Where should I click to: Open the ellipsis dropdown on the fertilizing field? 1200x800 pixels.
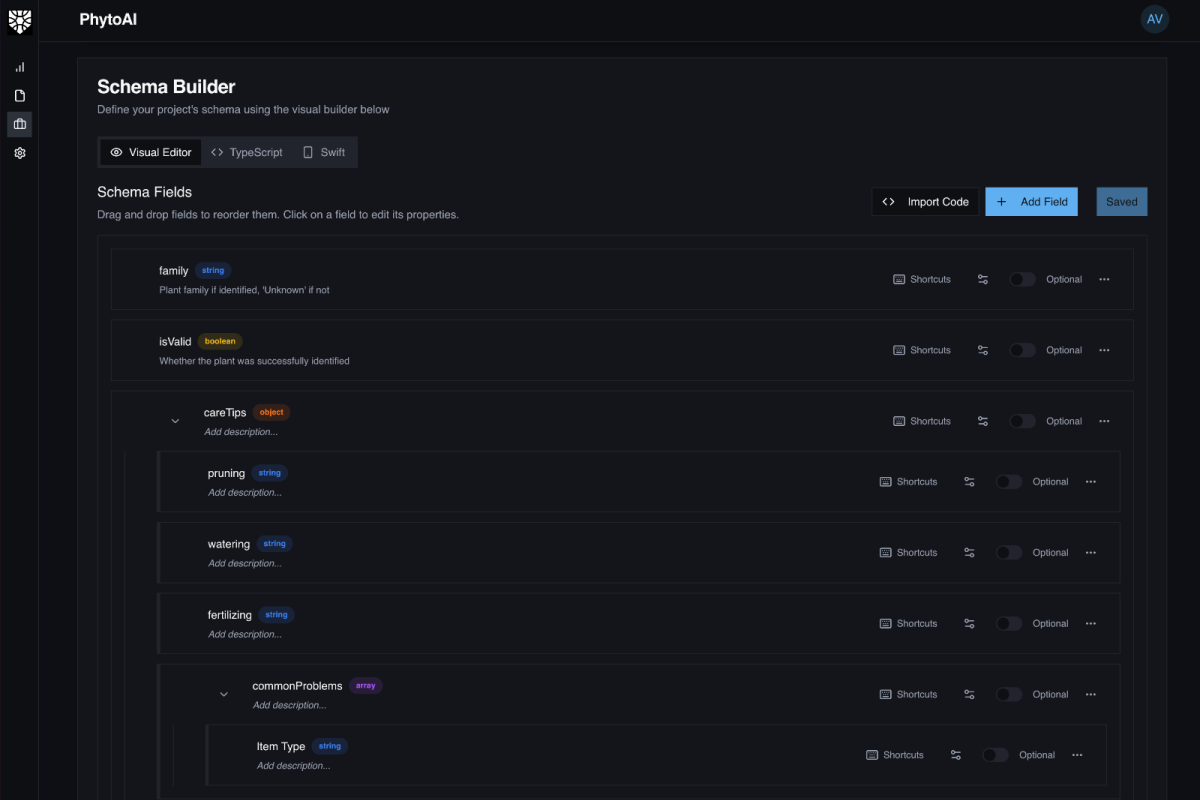[x=1090, y=623]
